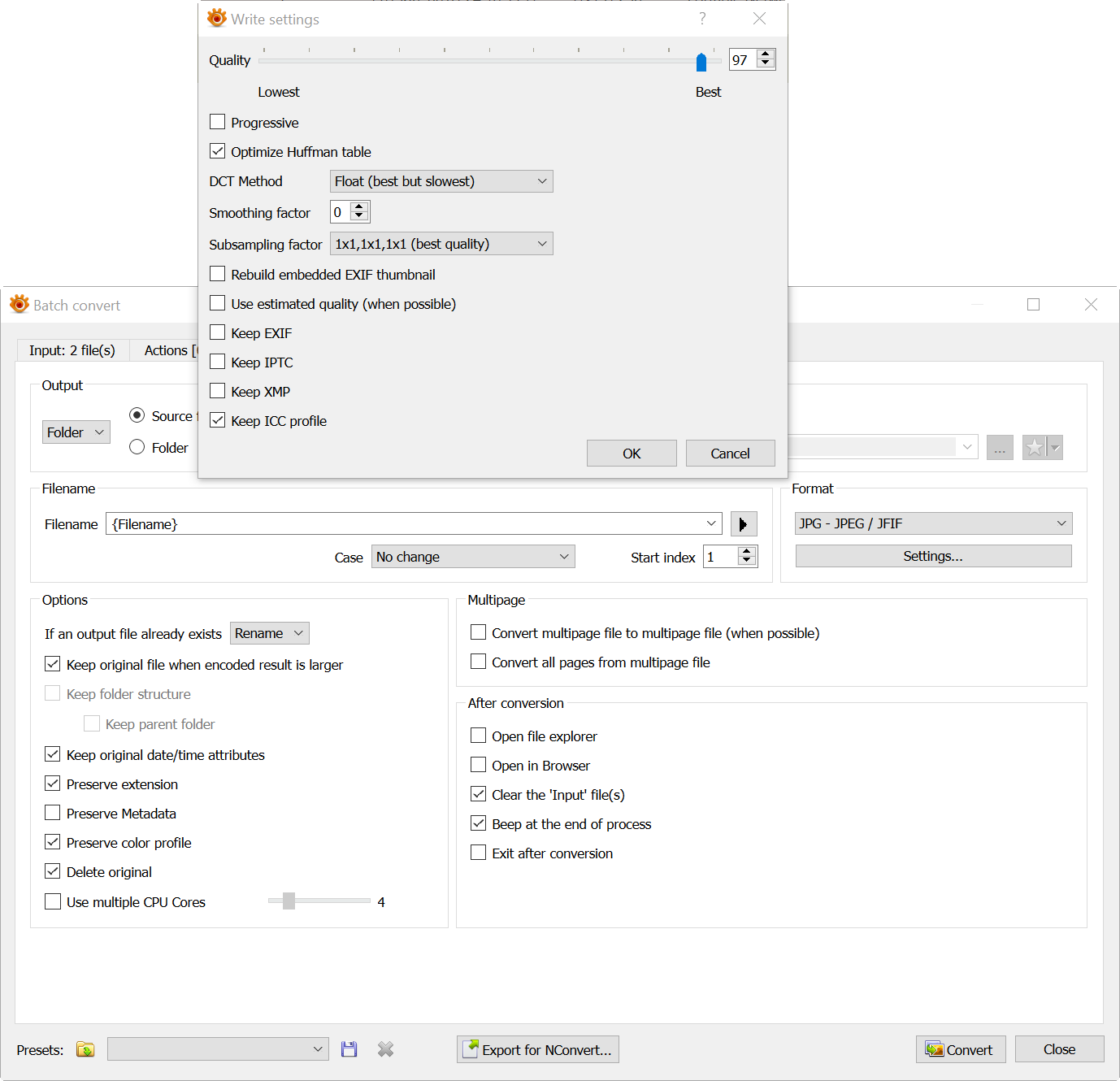The width and height of the screenshot is (1120, 1081).
Task: Click the filename play arrow button
Action: [x=744, y=524]
